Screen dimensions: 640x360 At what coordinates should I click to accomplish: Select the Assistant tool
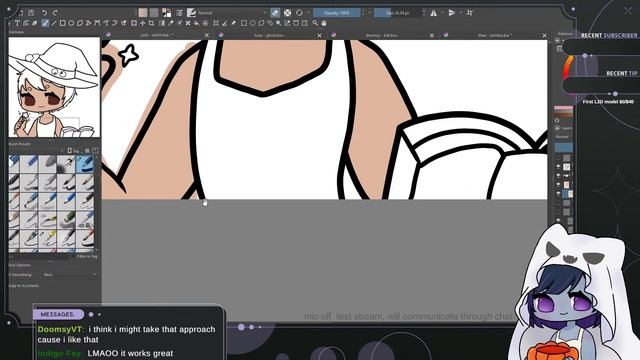216,23
